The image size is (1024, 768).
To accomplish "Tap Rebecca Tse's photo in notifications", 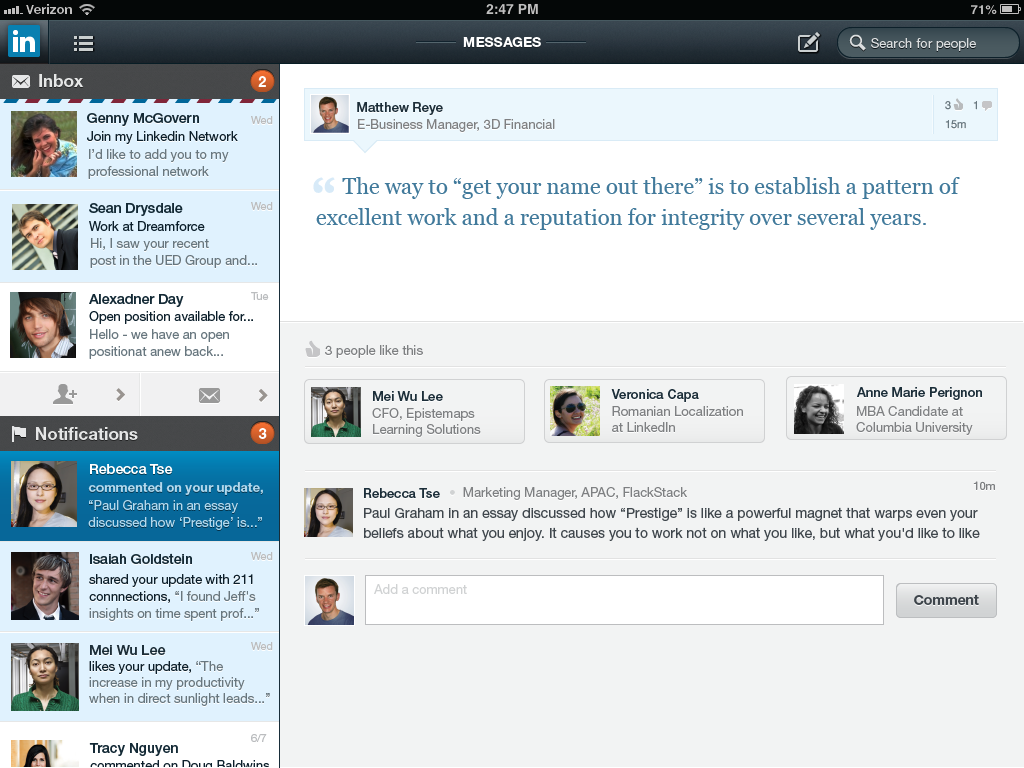I will 44,494.
